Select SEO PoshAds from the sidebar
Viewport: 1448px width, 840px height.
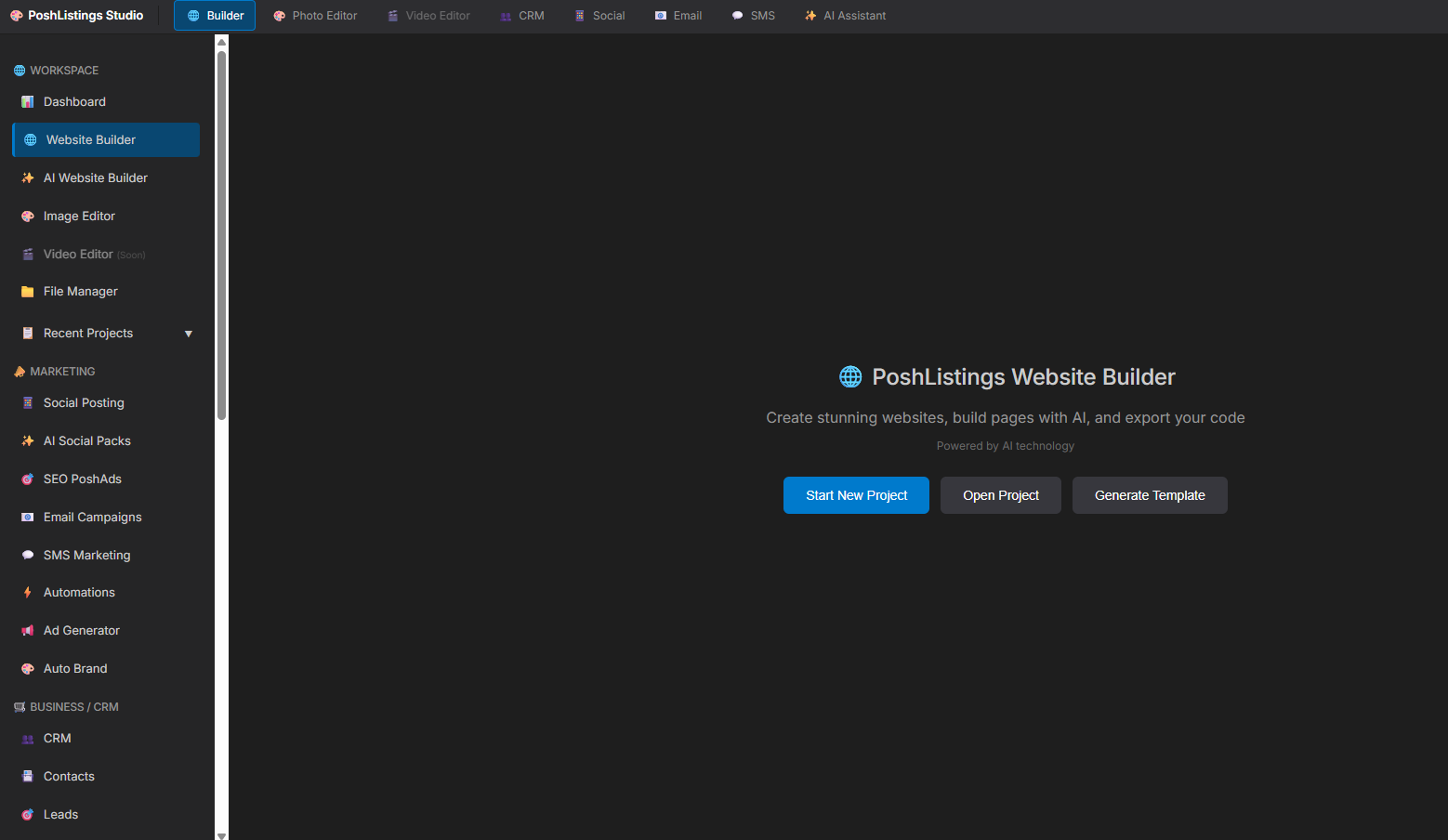click(x=83, y=479)
